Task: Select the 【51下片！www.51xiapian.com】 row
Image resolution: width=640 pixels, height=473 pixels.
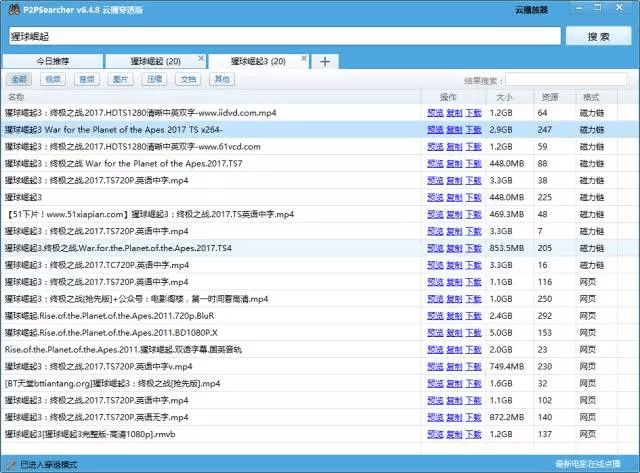Action: pyautogui.click(x=320, y=214)
